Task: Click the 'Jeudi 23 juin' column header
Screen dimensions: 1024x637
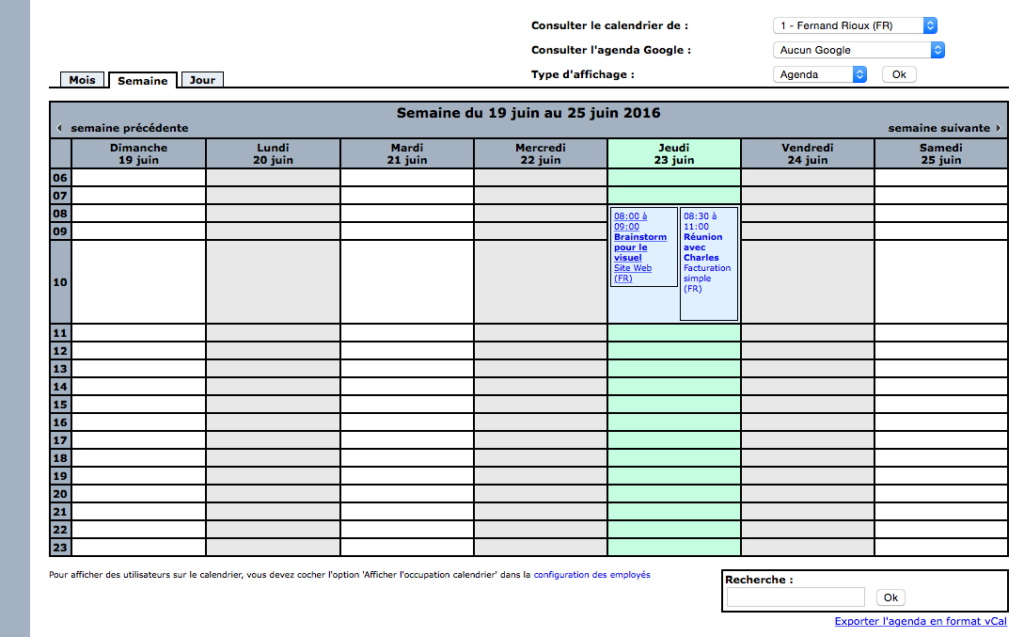Action: (x=674, y=153)
